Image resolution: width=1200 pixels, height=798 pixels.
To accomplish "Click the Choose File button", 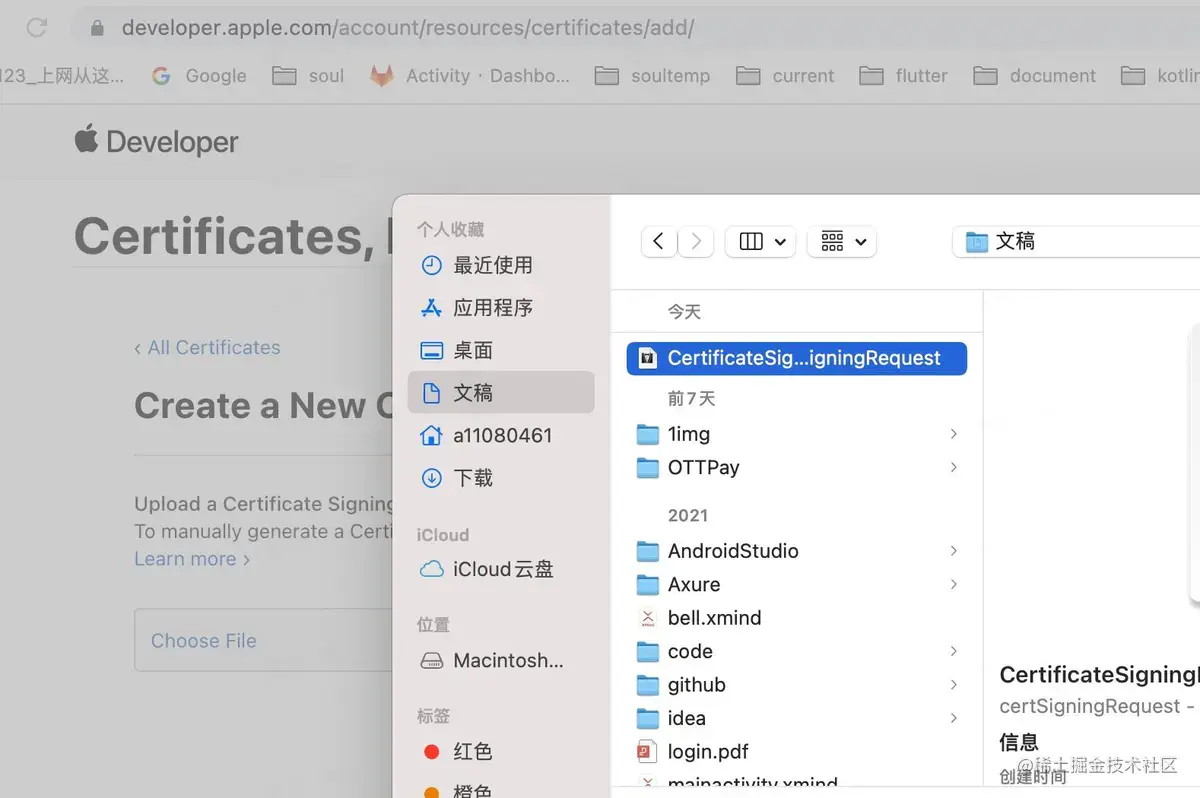I will click(204, 641).
